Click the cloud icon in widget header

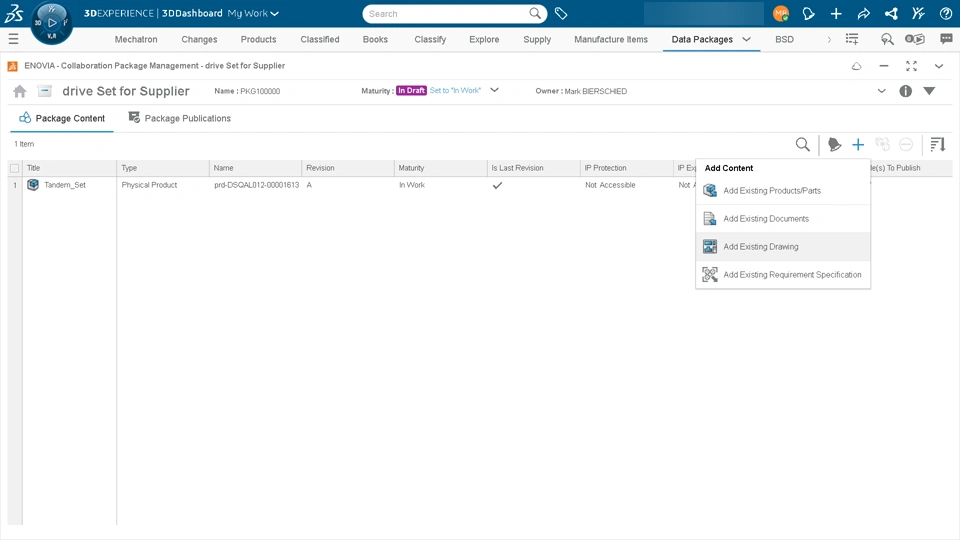[x=857, y=66]
